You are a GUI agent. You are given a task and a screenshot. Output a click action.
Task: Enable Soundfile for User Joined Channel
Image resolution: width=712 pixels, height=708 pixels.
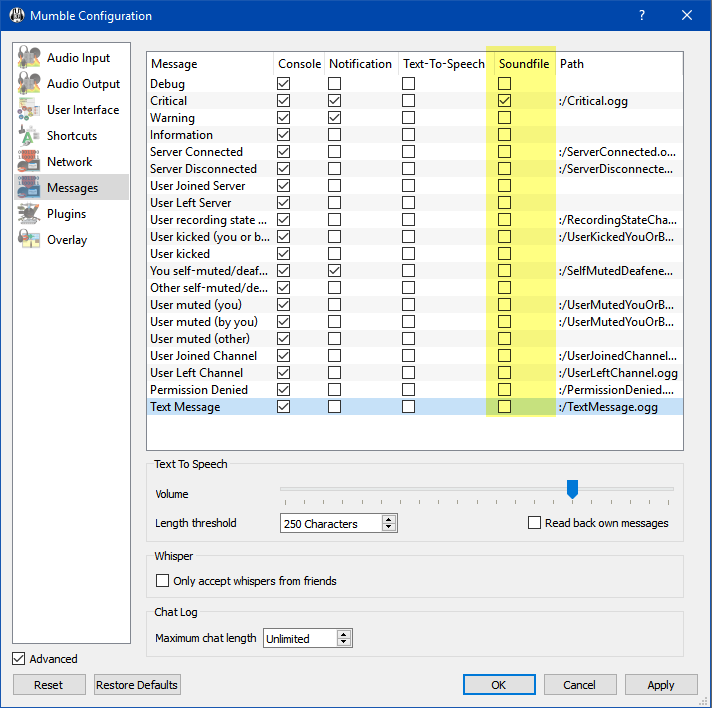click(x=504, y=356)
